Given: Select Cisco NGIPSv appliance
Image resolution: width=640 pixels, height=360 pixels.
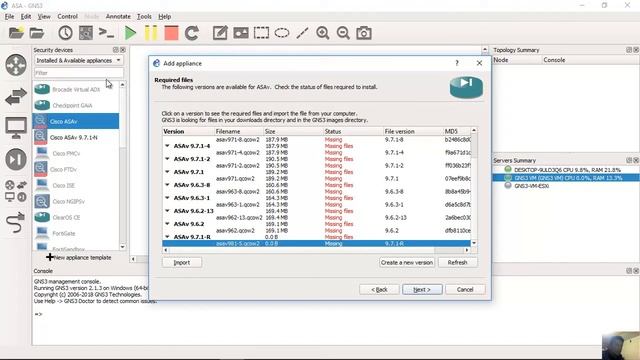Looking at the screenshot, I should (x=76, y=201).
